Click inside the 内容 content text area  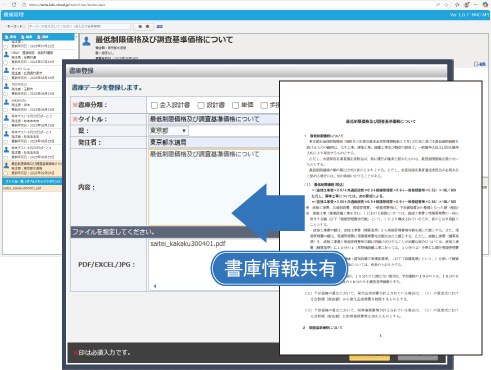point(214,187)
